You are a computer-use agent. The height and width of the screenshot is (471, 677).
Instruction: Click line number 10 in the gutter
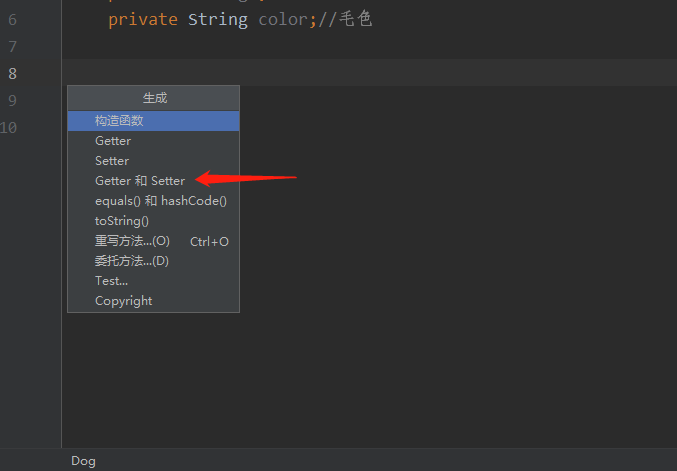tap(9, 127)
